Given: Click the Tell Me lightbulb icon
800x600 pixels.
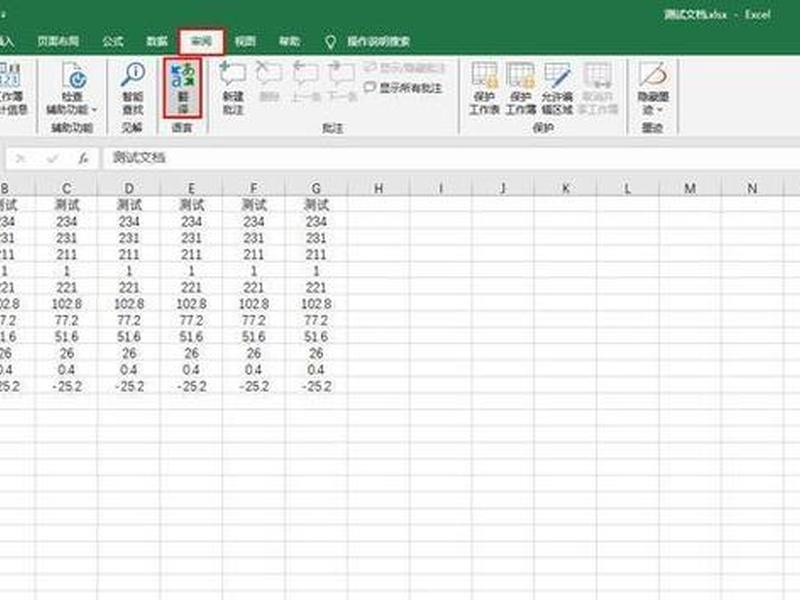Looking at the screenshot, I should point(330,42).
